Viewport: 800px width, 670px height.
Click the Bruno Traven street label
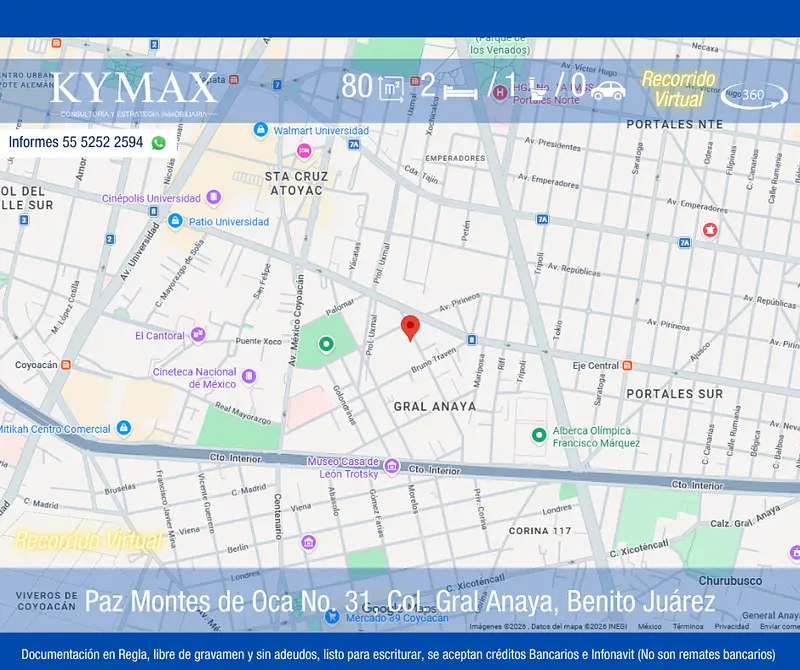coord(433,360)
